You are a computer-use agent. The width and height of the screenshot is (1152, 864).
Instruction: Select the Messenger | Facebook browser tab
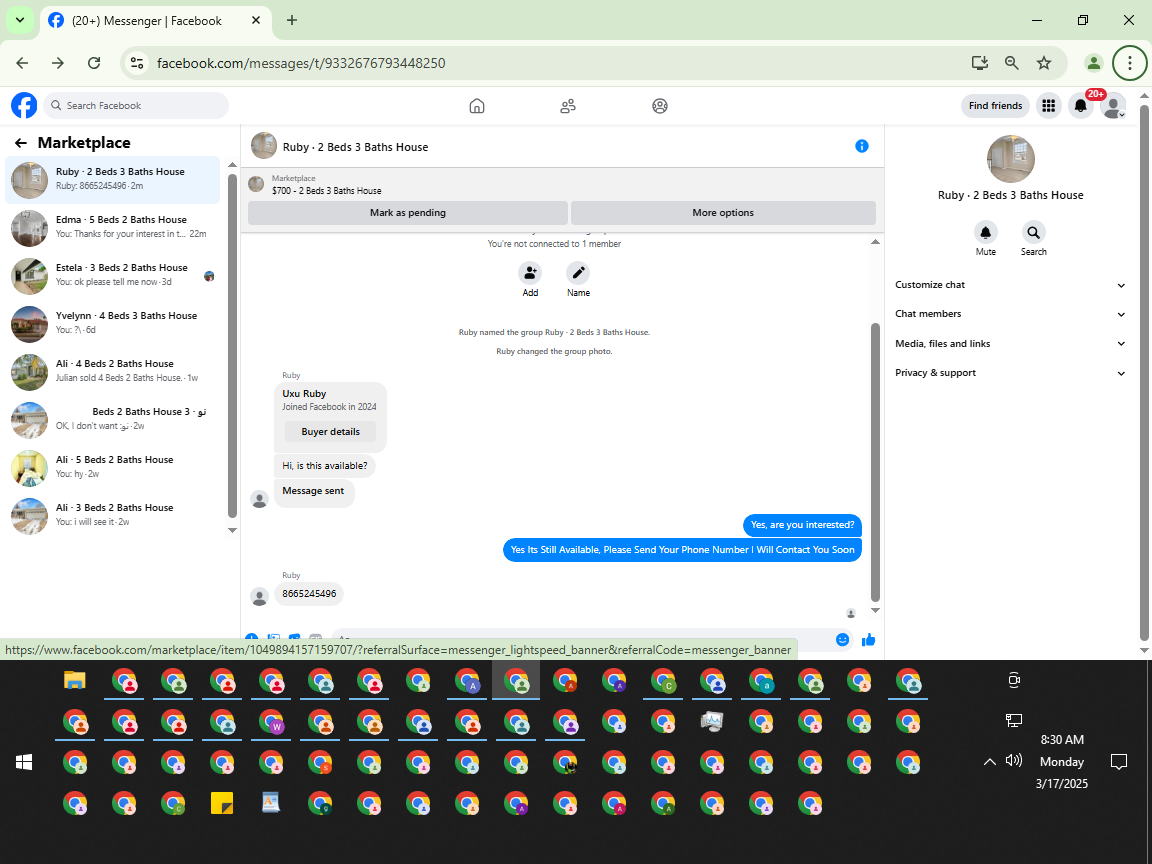tap(156, 21)
